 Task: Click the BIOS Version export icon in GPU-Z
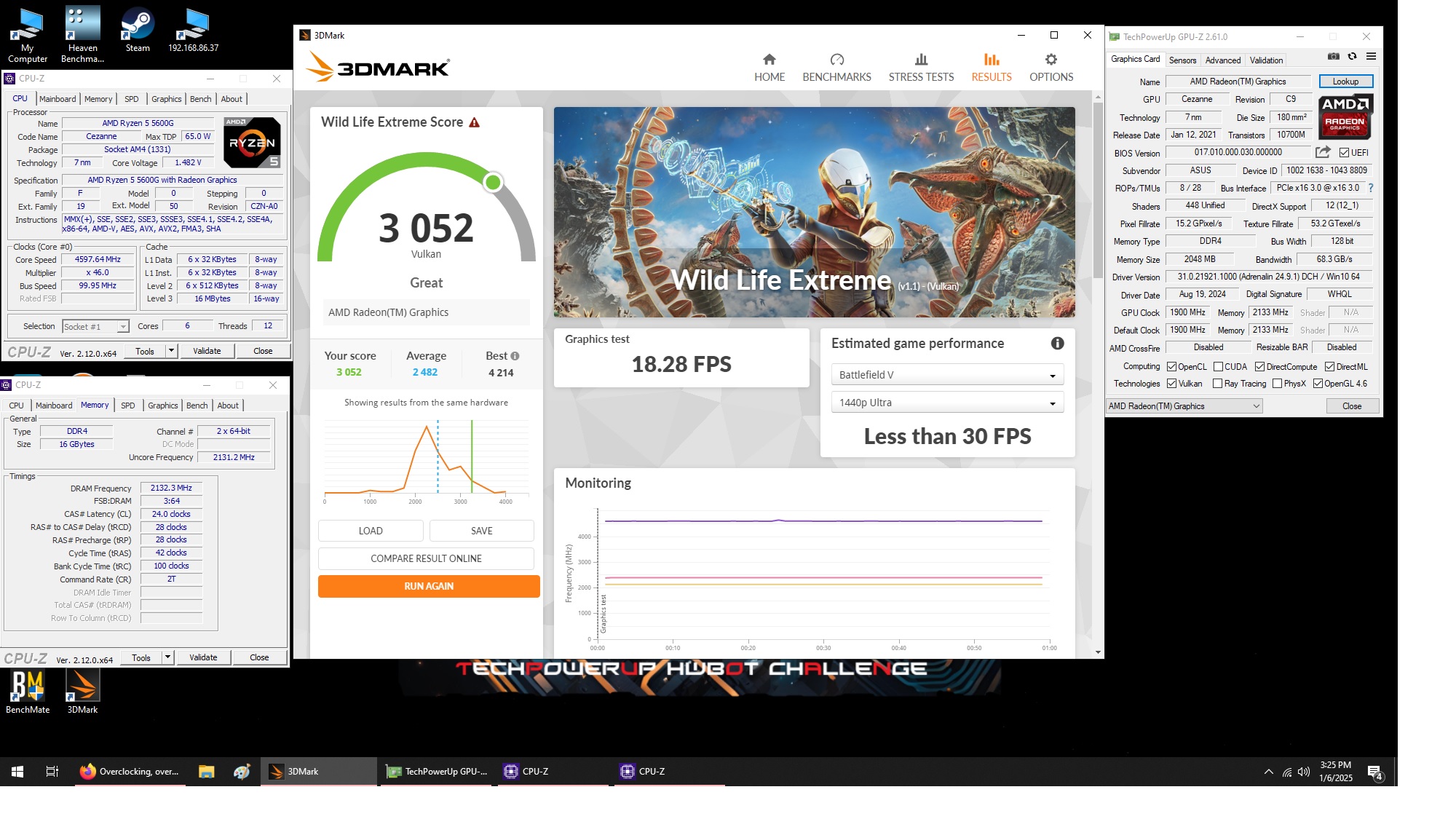coord(1323,152)
